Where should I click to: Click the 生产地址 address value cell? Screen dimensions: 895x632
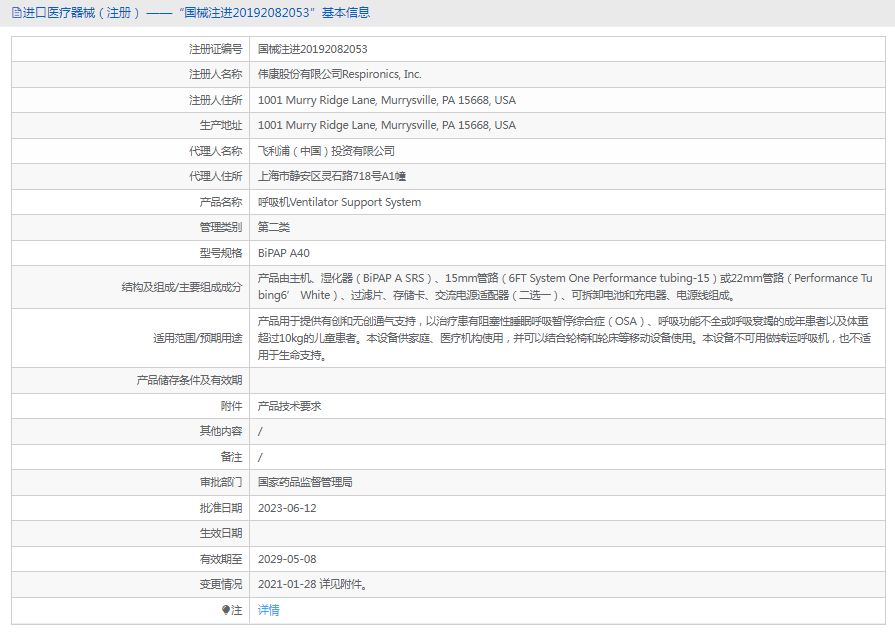point(386,126)
